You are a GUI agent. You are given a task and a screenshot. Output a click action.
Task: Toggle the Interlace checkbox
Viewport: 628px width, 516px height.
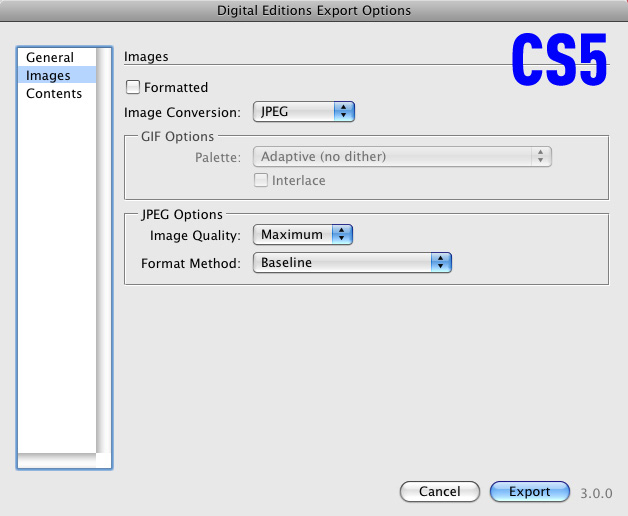click(x=261, y=180)
